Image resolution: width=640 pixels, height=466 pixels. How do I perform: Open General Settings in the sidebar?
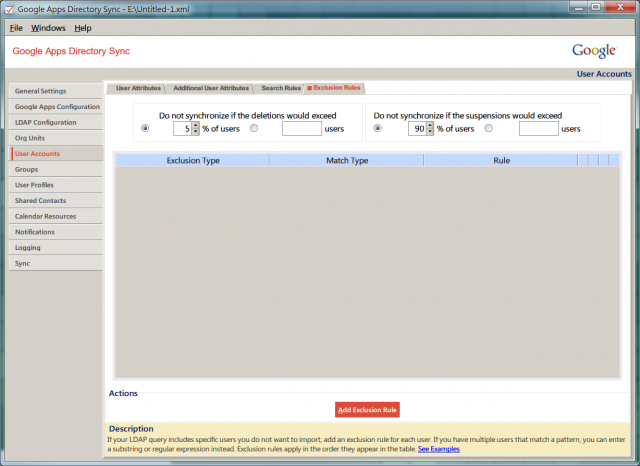(56, 91)
